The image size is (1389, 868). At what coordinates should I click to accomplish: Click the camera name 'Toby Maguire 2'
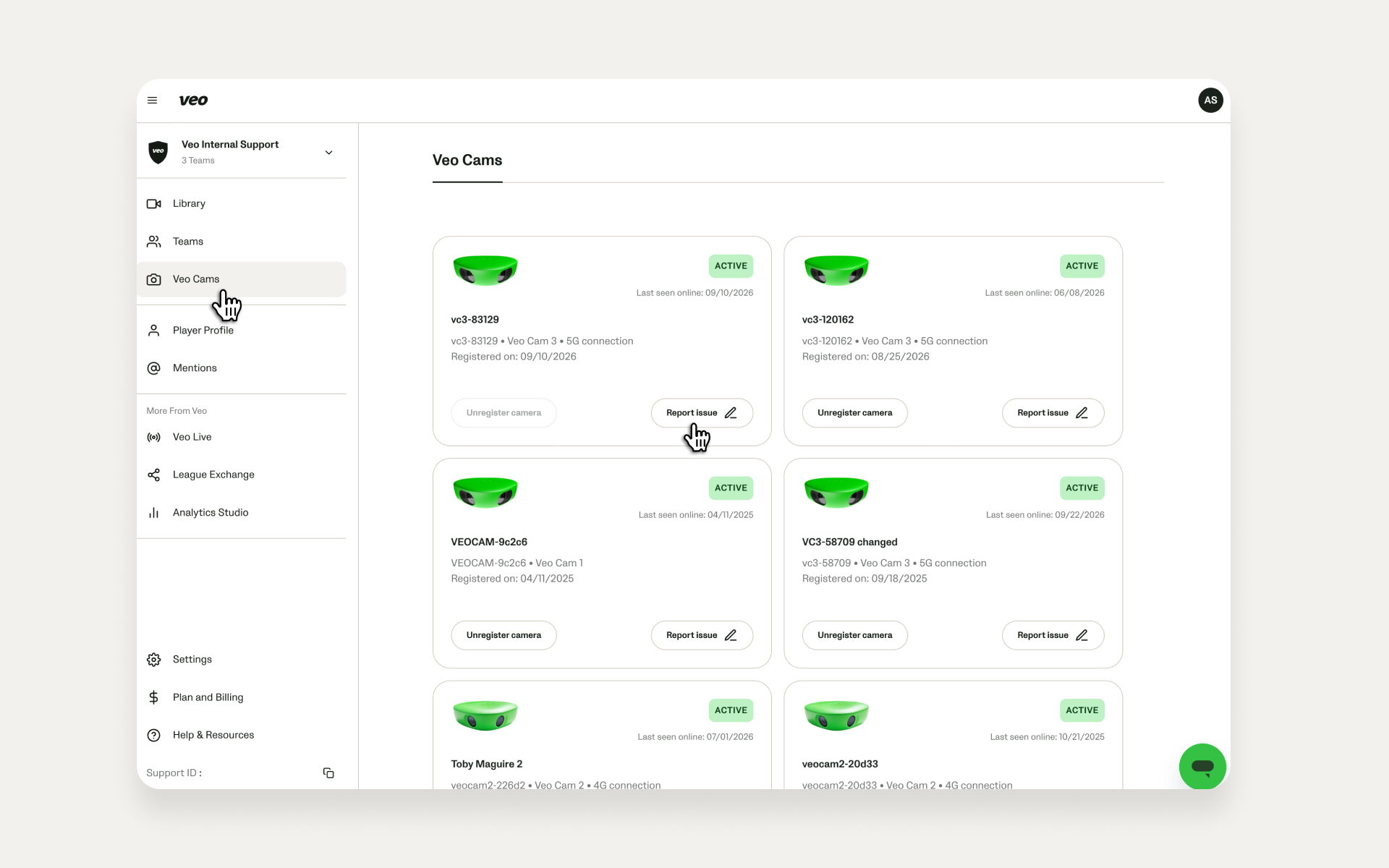486,765
